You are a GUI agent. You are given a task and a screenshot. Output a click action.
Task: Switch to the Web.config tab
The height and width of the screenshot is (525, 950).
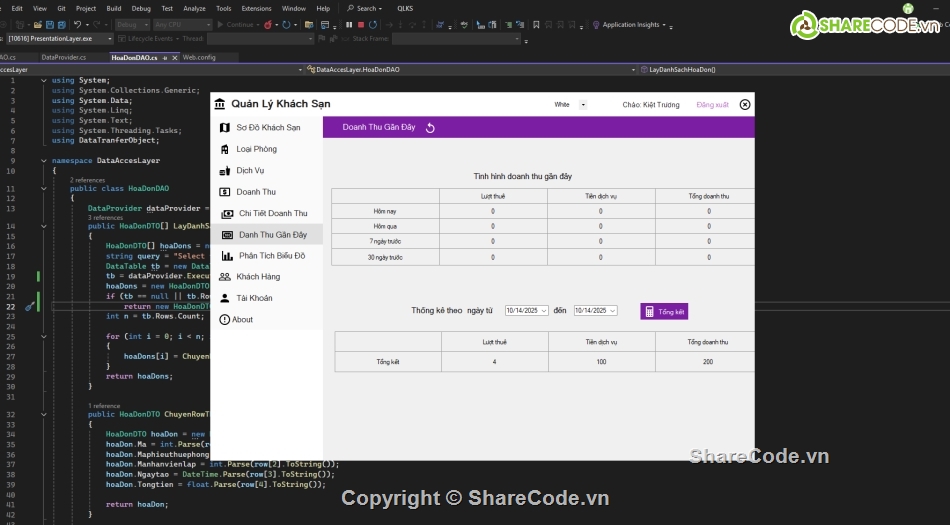coord(198,58)
